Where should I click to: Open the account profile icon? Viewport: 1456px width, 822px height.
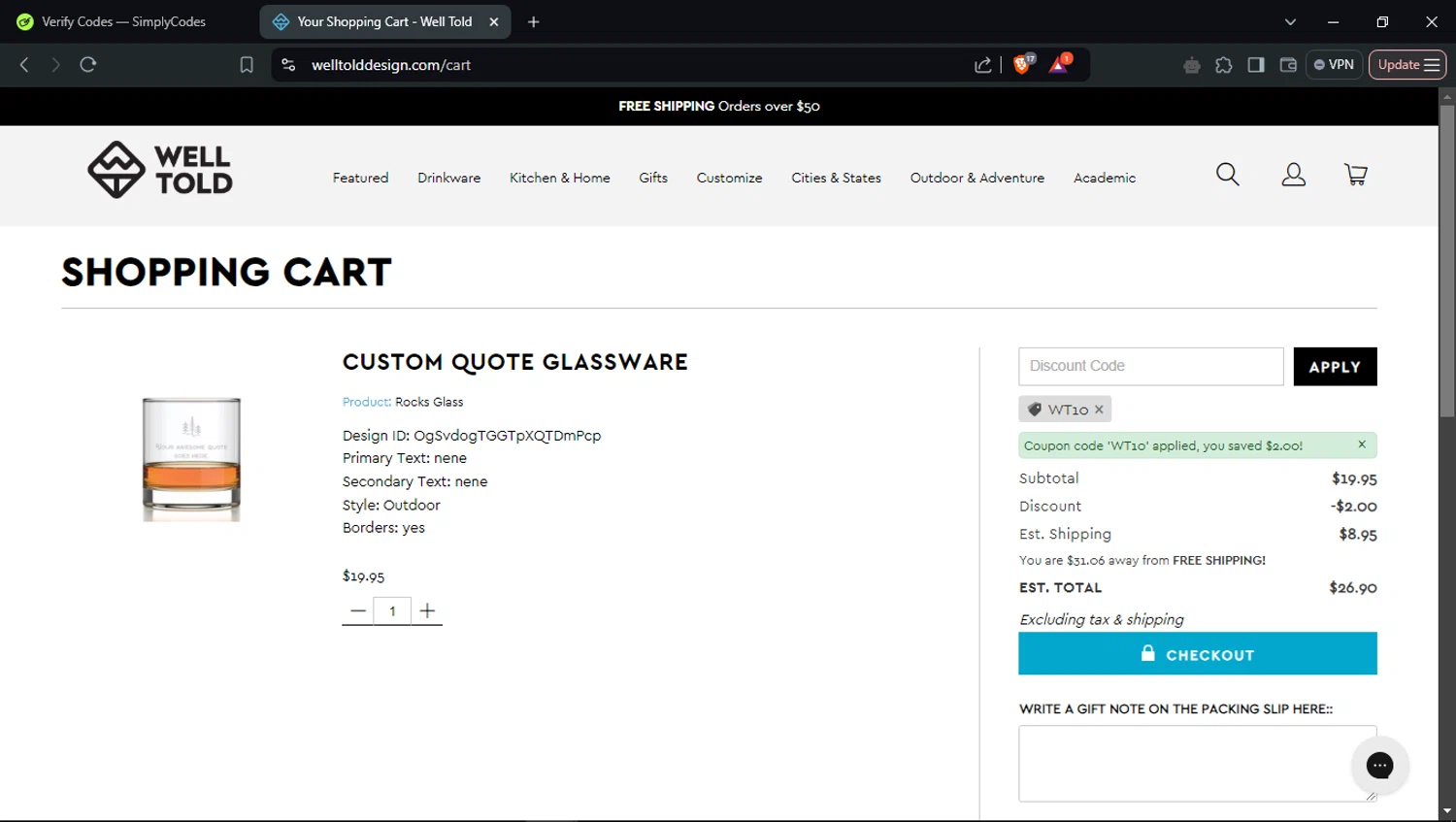(x=1293, y=175)
